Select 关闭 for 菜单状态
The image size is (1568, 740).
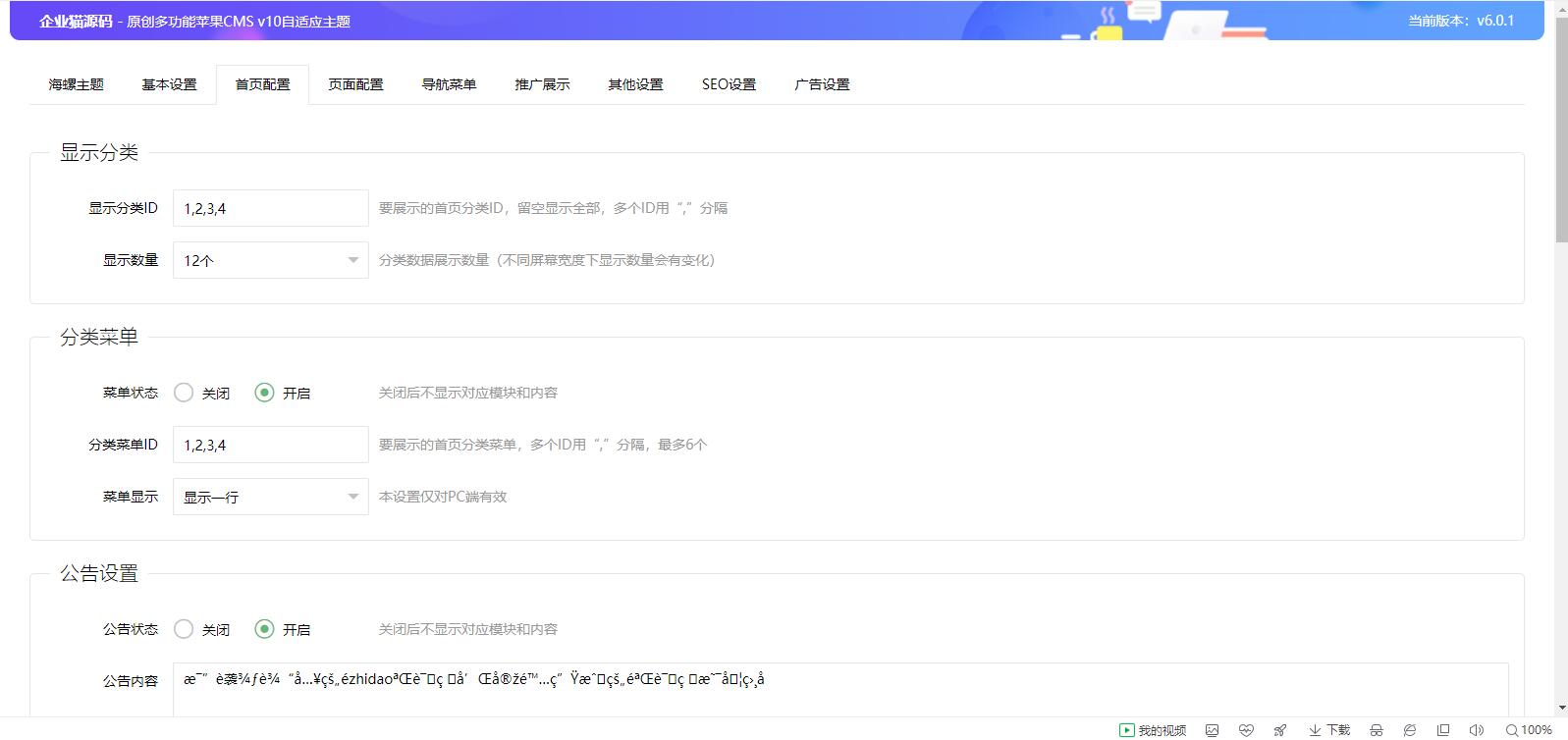184,393
